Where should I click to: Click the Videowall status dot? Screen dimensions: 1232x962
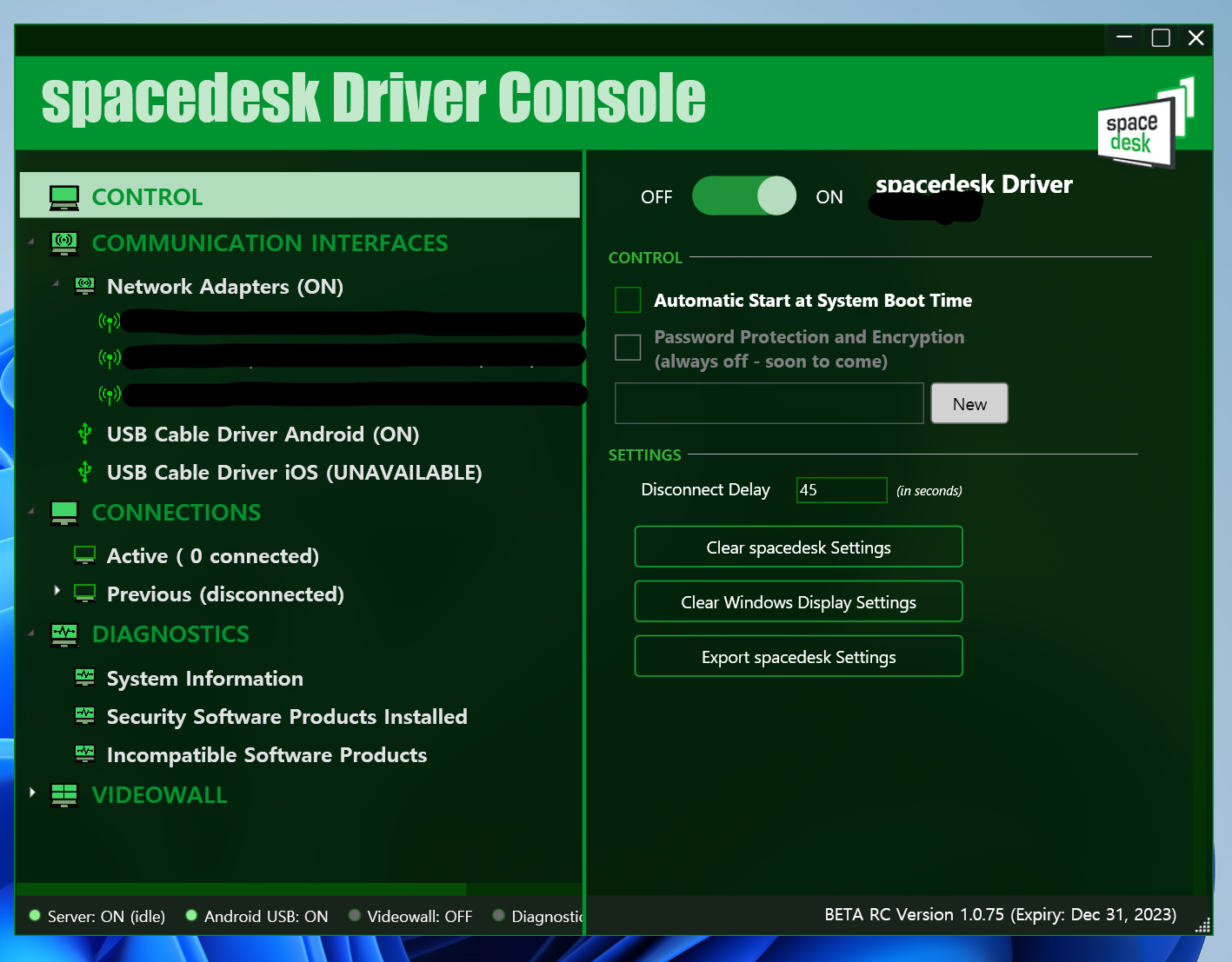tap(355, 915)
